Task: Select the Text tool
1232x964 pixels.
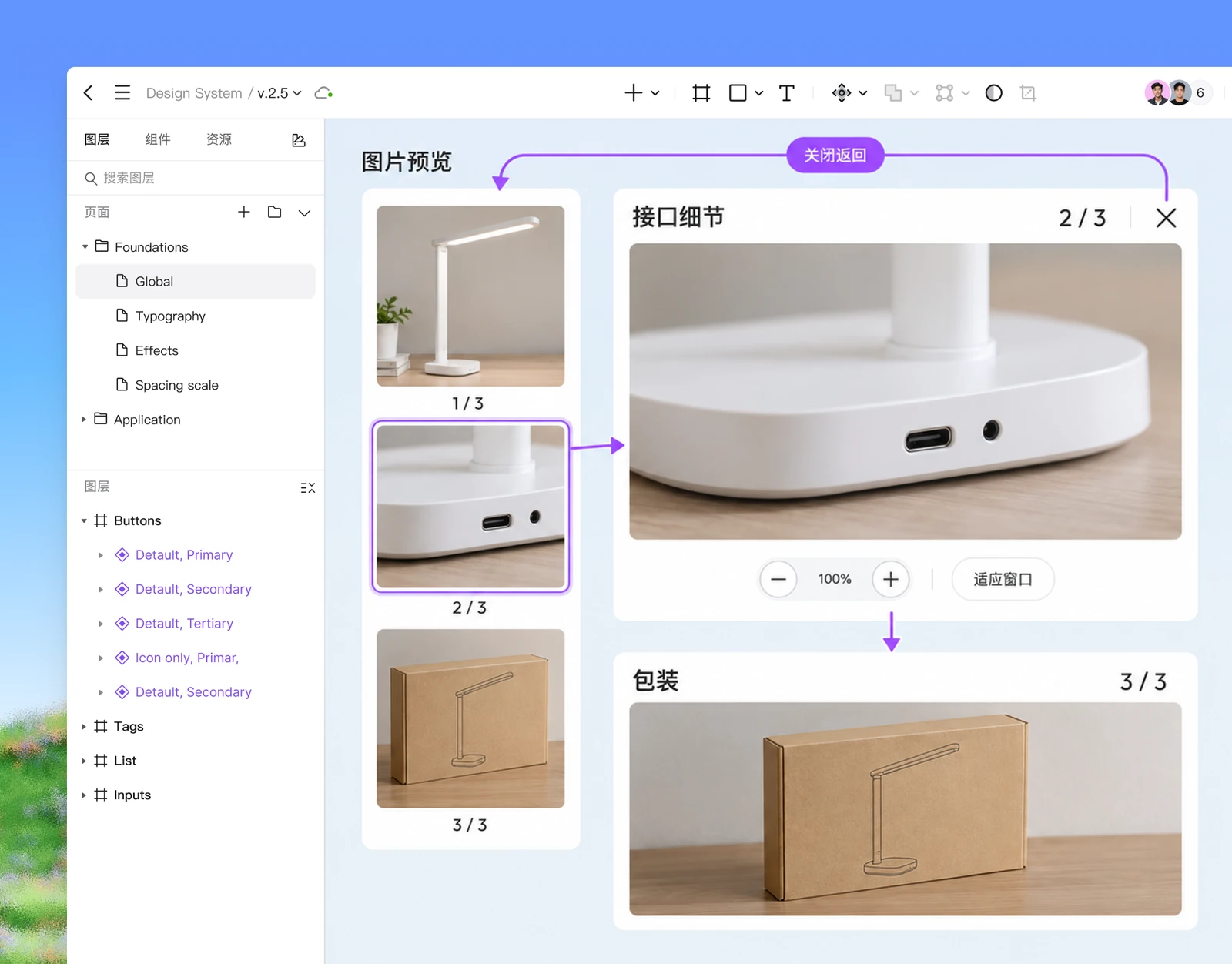Action: pos(786,93)
